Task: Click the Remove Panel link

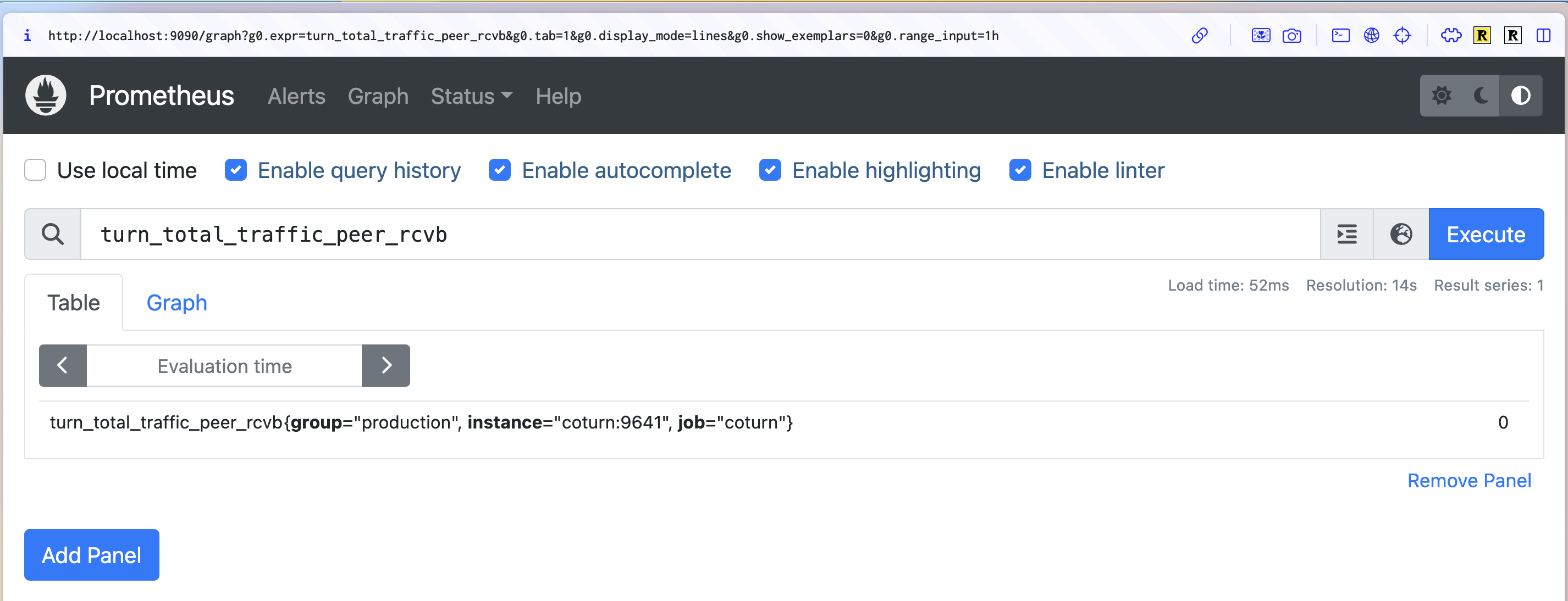Action: coord(1469,481)
